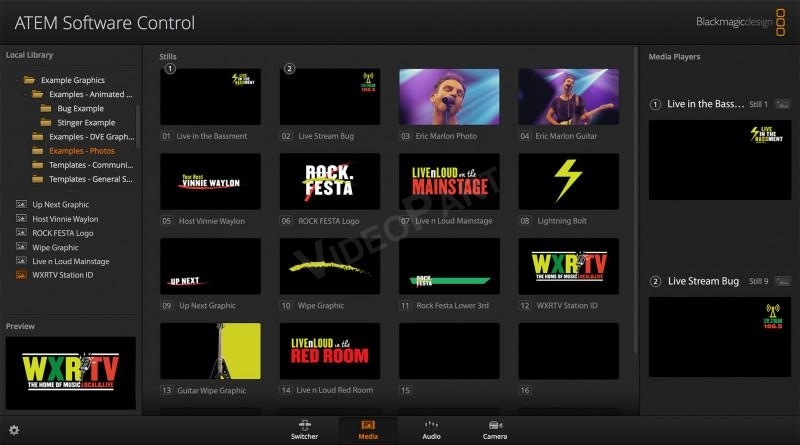Select still 07 Live n Loud Mainstage
This screenshot has width=800, height=445.
(x=449, y=182)
